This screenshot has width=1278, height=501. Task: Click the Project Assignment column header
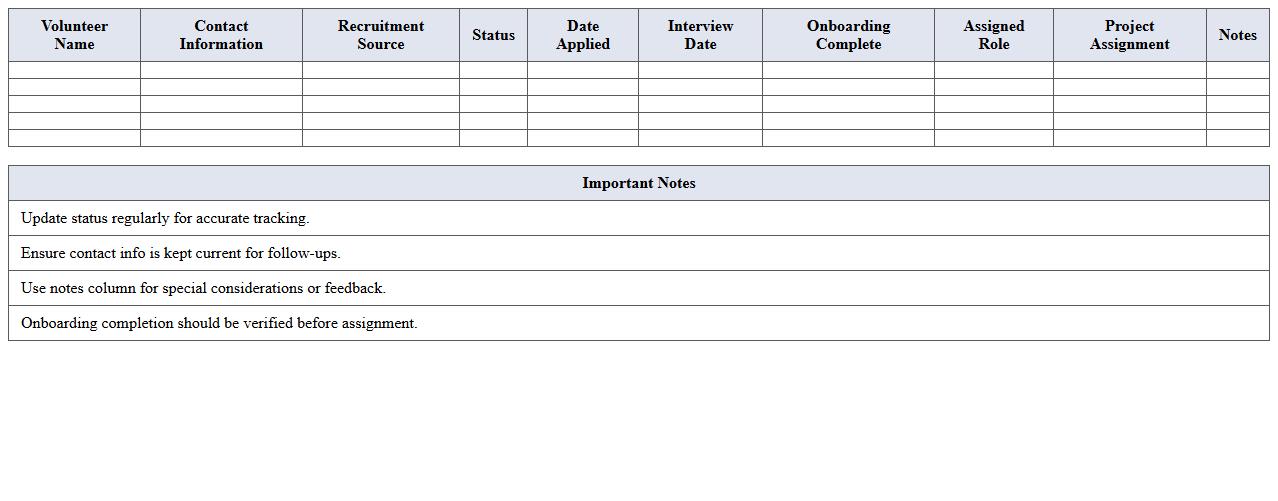(1129, 35)
